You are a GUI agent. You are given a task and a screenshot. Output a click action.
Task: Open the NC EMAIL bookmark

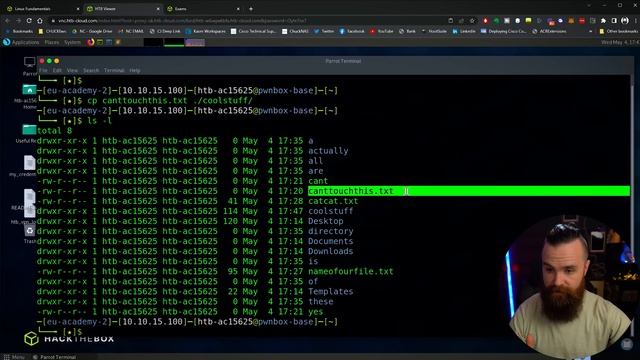[131, 31]
